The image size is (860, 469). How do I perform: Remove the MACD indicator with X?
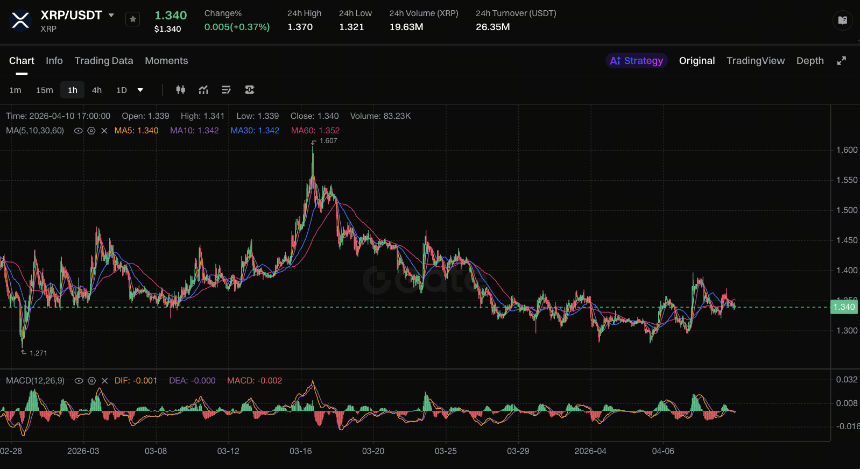coord(105,381)
